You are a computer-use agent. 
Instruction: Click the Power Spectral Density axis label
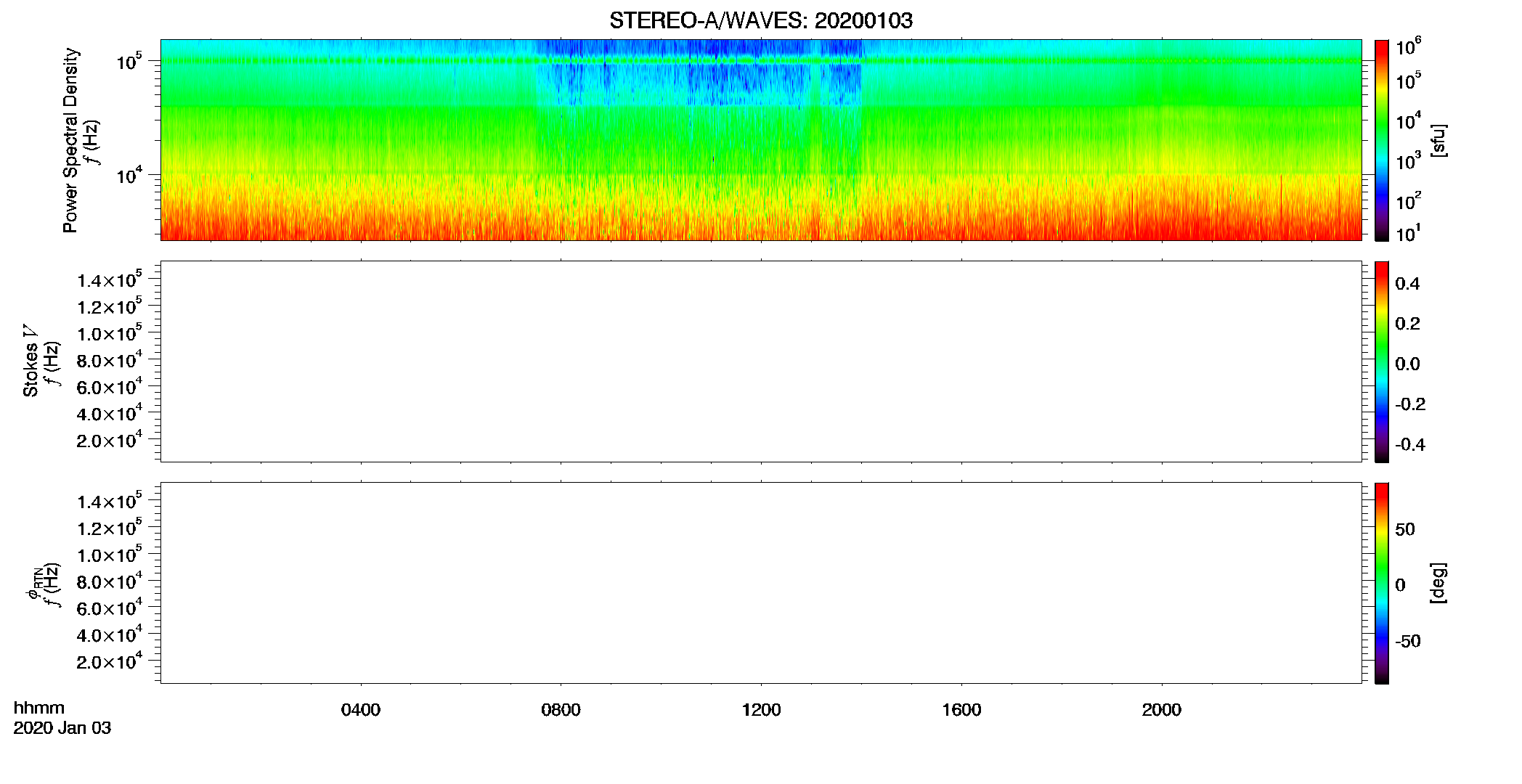[x=70, y=140]
